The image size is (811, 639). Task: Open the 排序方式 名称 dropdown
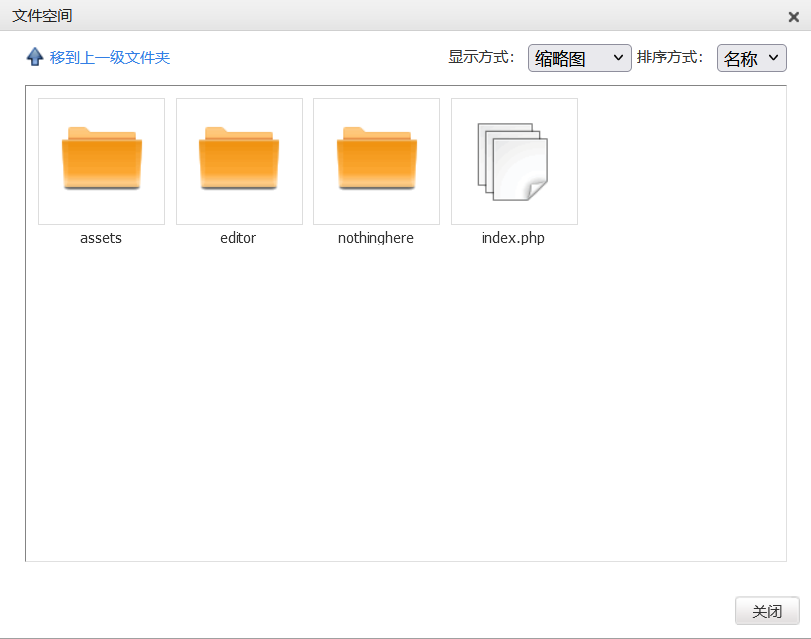(x=752, y=58)
